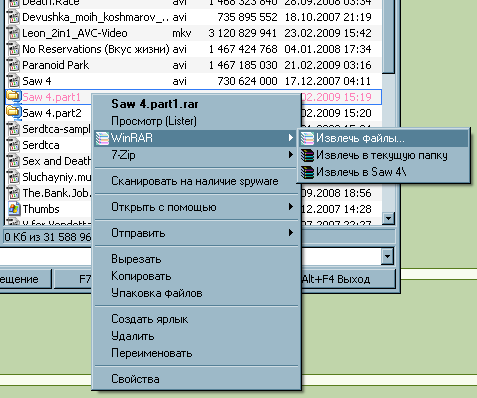Click the file icon of The.Bank.Job
The height and width of the screenshot is (398, 477).
coord(14,193)
